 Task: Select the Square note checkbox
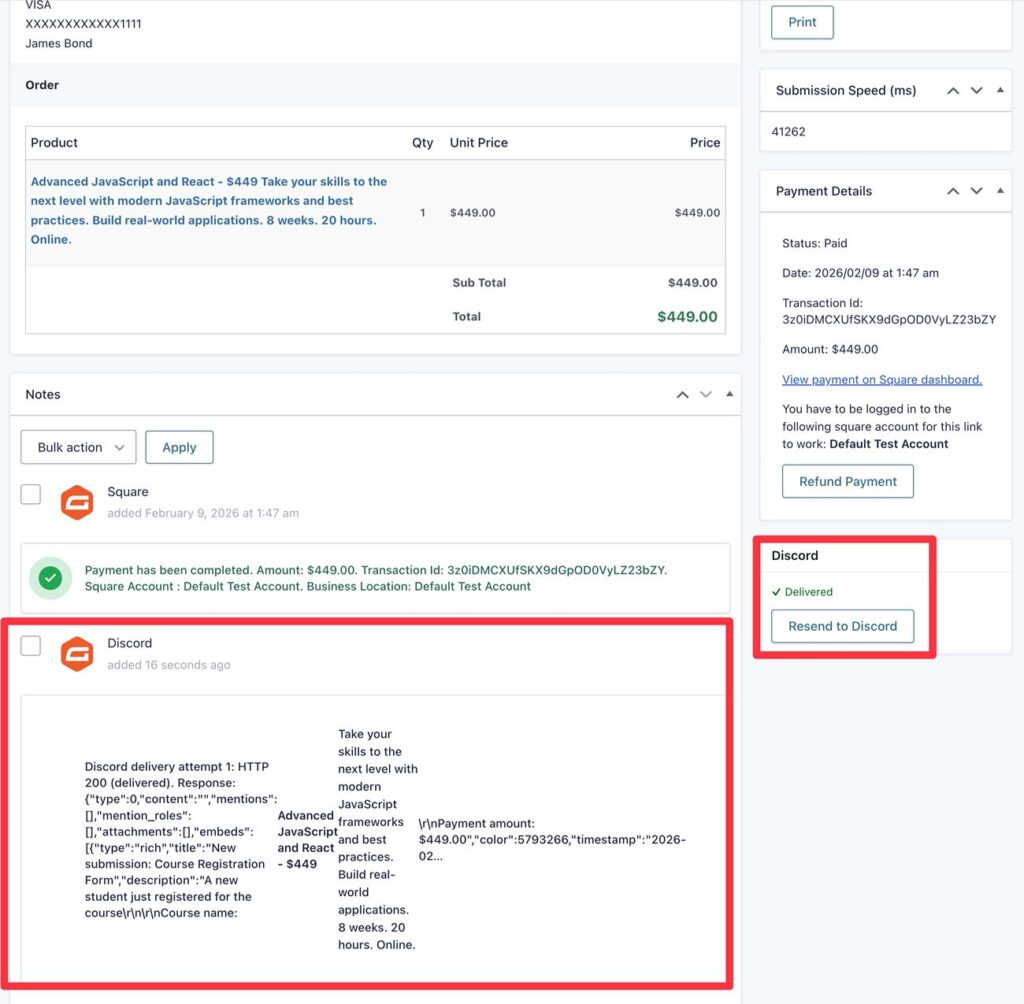pos(31,494)
